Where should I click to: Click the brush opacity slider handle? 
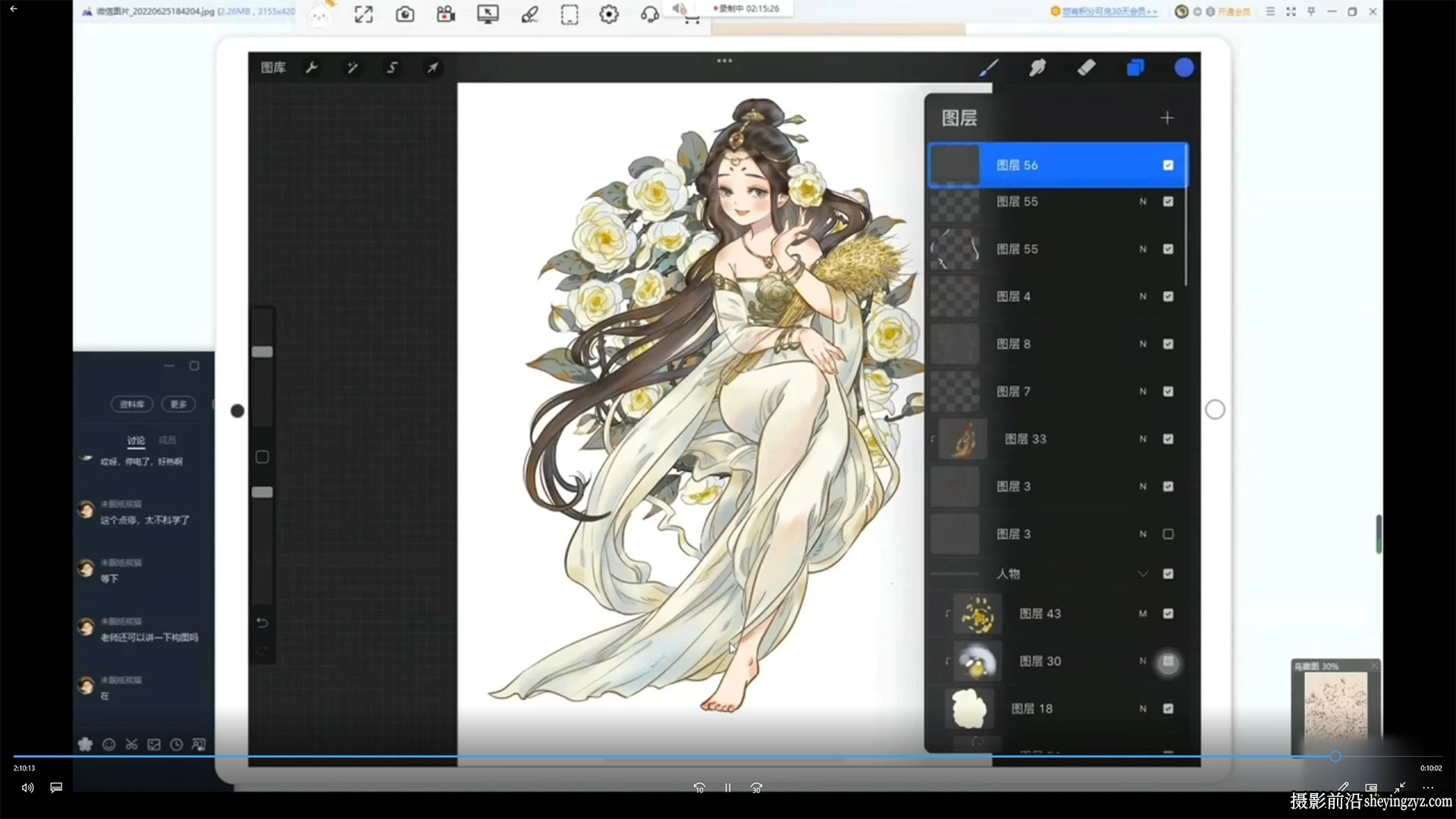coord(262,492)
